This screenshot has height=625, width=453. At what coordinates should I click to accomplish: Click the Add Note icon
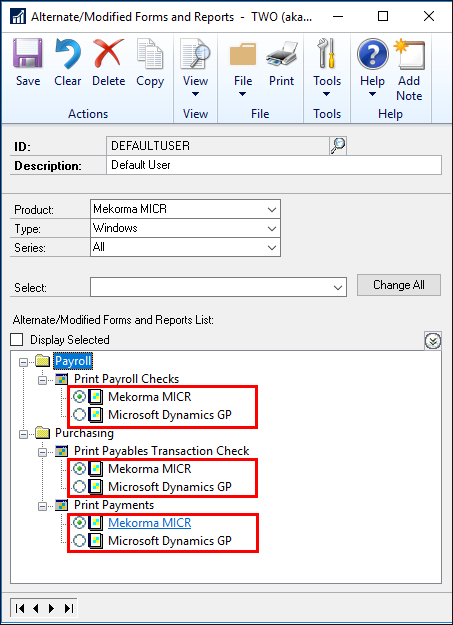click(x=409, y=54)
